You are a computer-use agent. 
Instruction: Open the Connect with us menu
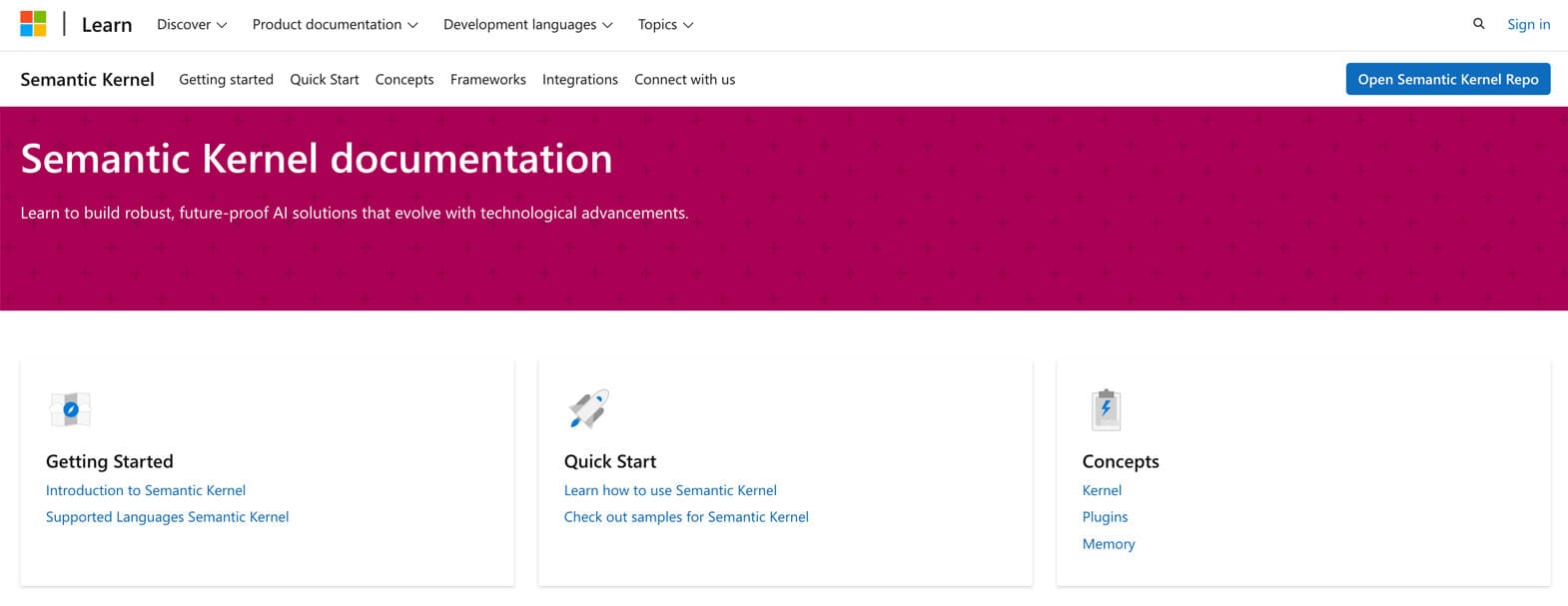(684, 80)
